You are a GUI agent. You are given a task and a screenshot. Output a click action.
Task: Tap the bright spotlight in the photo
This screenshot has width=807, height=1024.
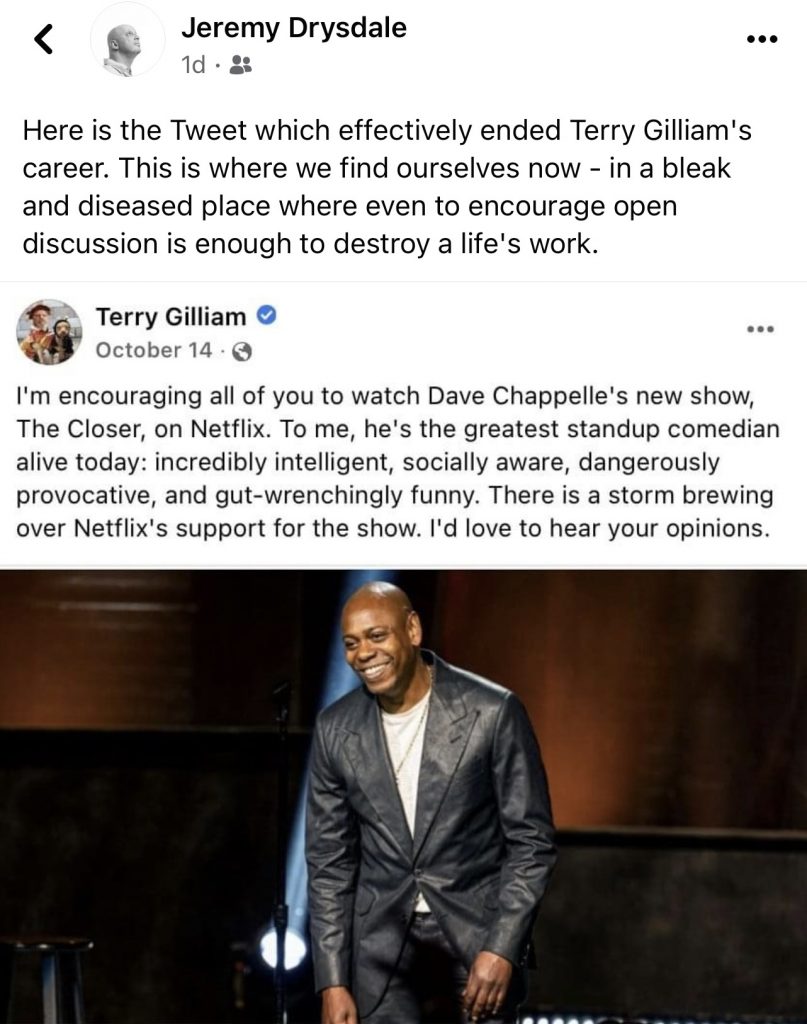point(283,948)
